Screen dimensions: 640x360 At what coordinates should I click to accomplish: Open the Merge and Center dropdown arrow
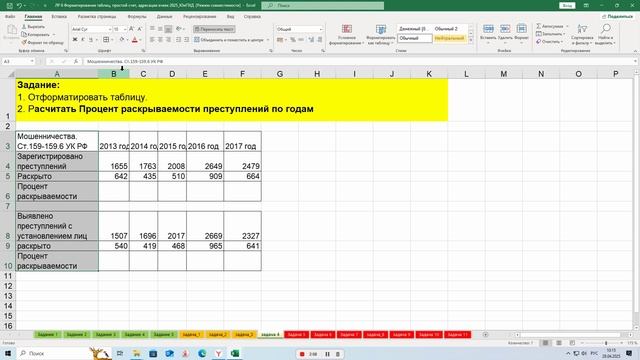pos(268,40)
